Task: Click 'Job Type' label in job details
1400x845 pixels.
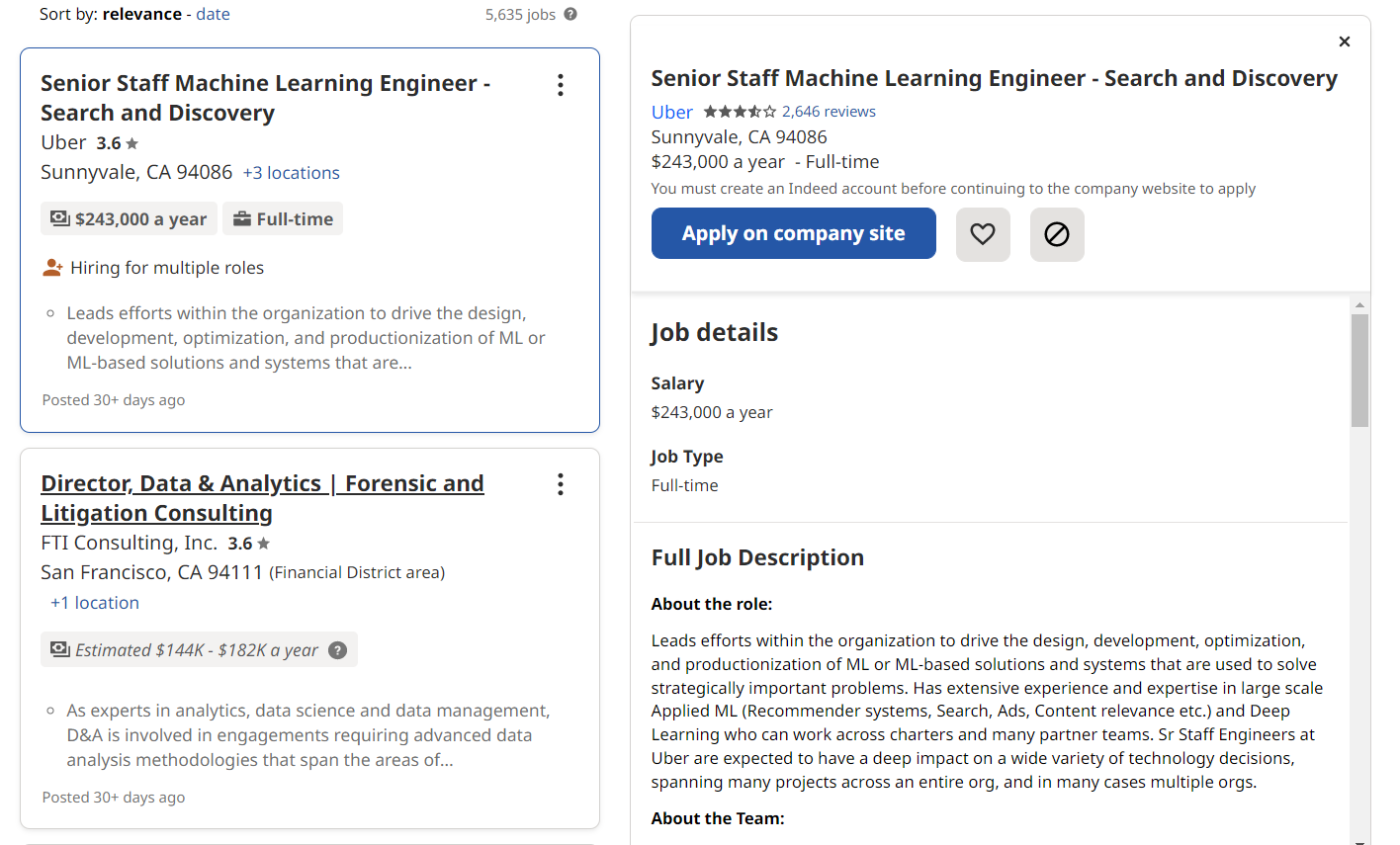Action: (687, 457)
